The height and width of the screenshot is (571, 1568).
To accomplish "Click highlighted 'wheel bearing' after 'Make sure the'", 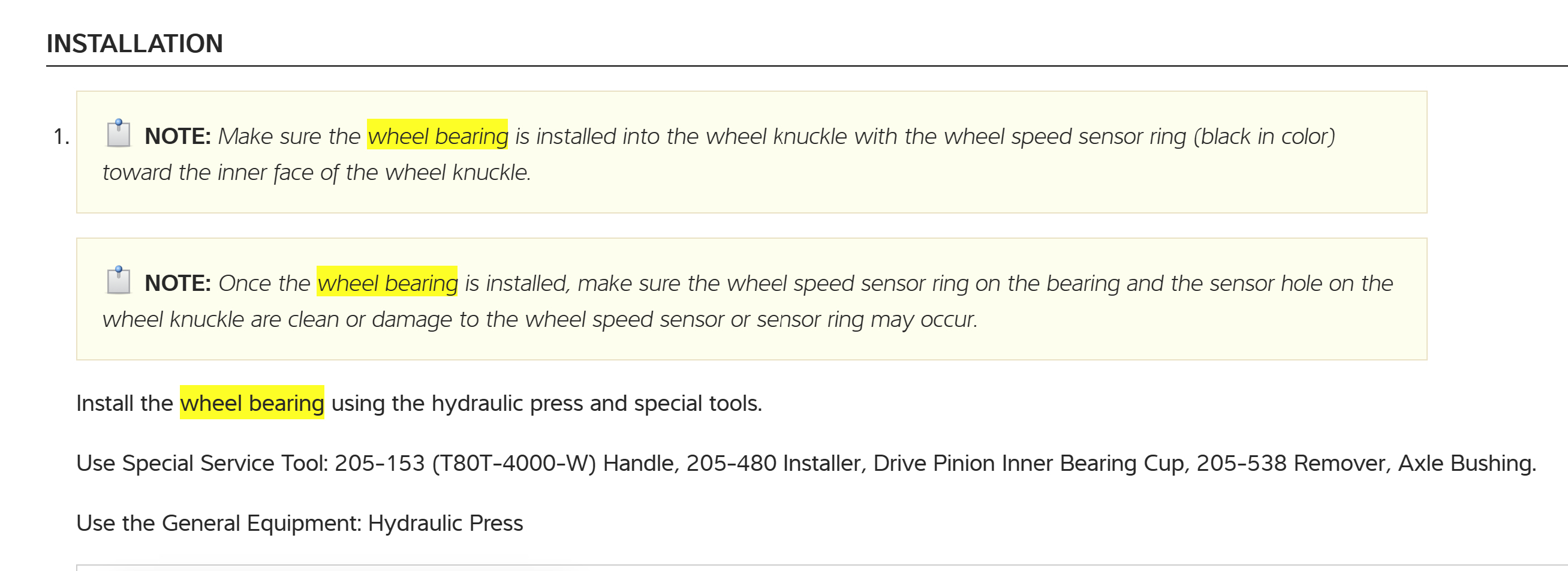I will tap(438, 136).
